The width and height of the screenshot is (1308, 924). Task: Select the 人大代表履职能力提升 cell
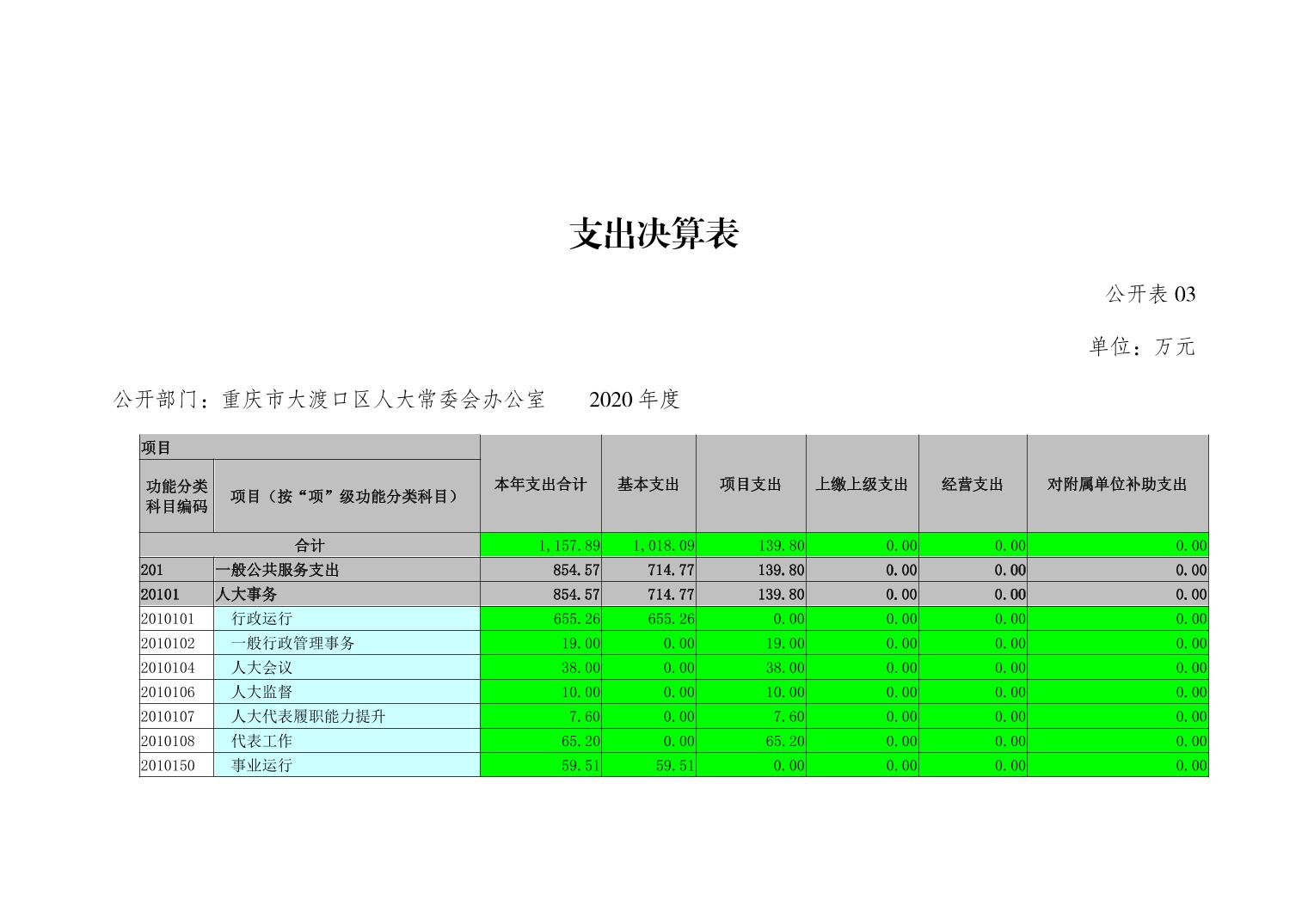[308, 716]
